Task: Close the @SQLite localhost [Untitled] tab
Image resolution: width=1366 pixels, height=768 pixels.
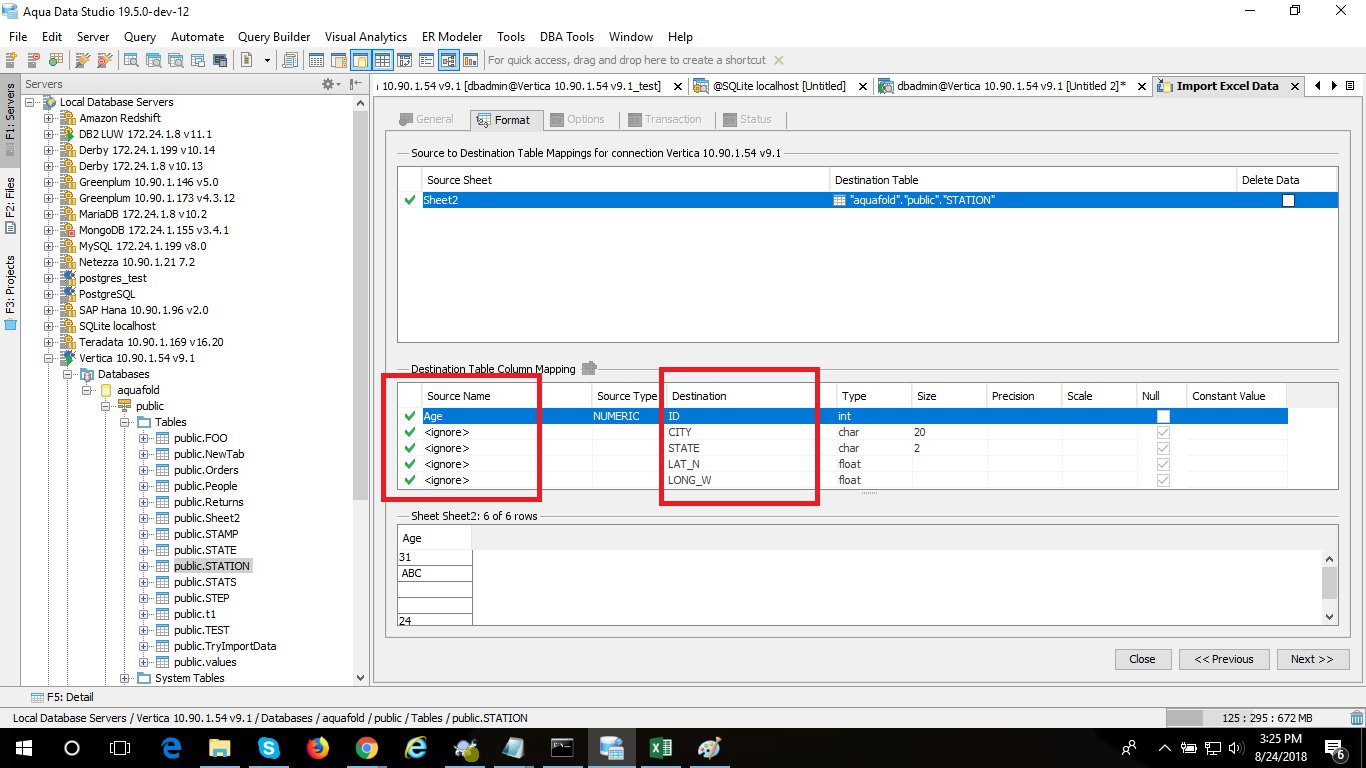Action: click(862, 86)
